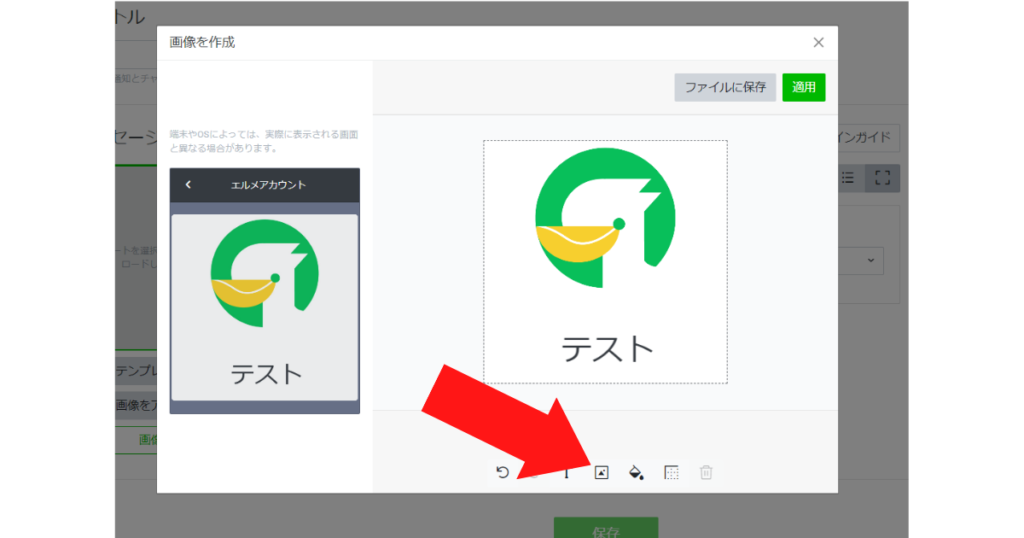
Task: Select the insert image tool
Action: click(x=601, y=472)
